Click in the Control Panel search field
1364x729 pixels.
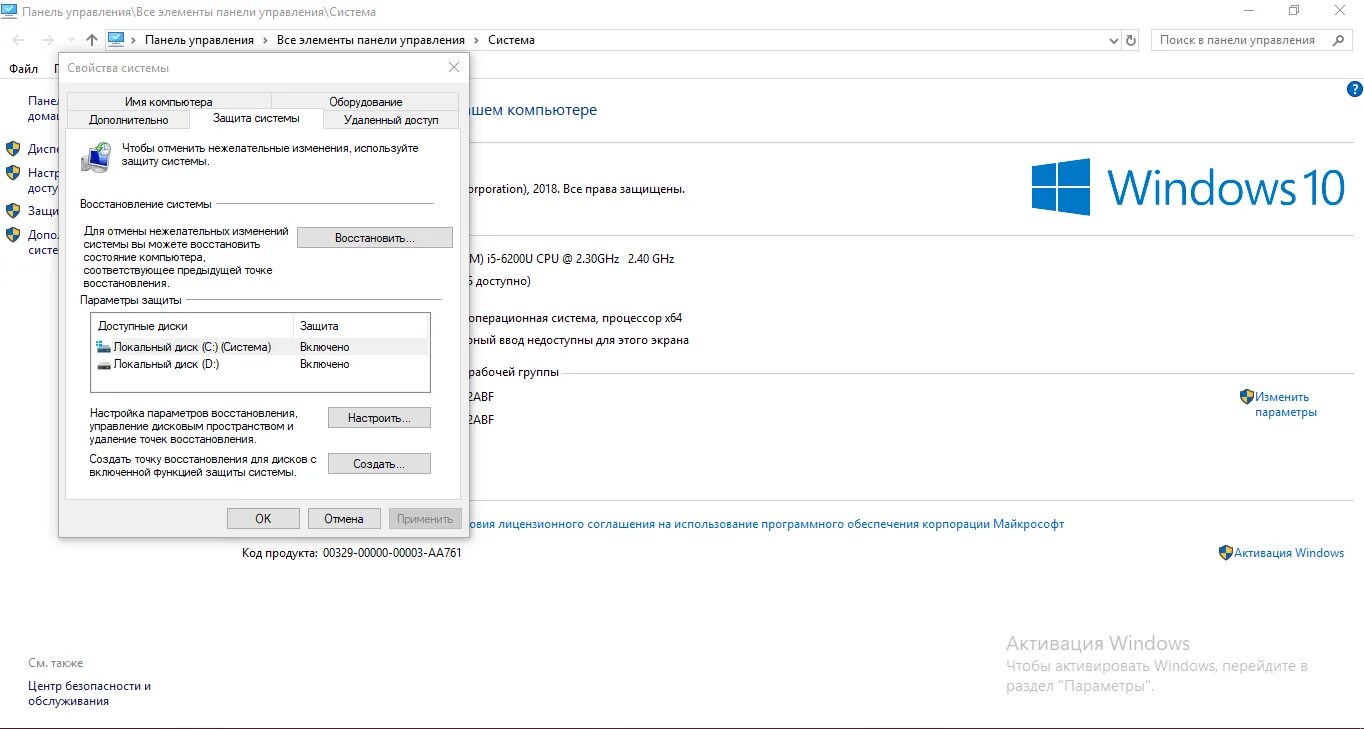click(1238, 40)
